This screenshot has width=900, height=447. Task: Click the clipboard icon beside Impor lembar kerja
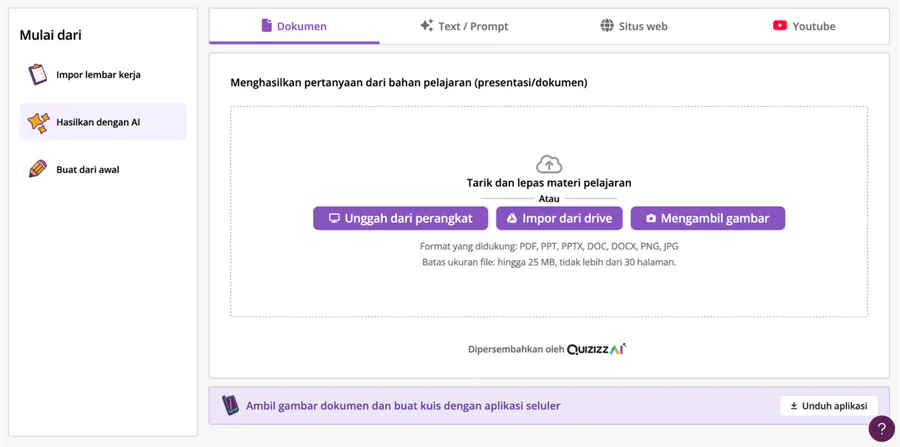tap(38, 75)
